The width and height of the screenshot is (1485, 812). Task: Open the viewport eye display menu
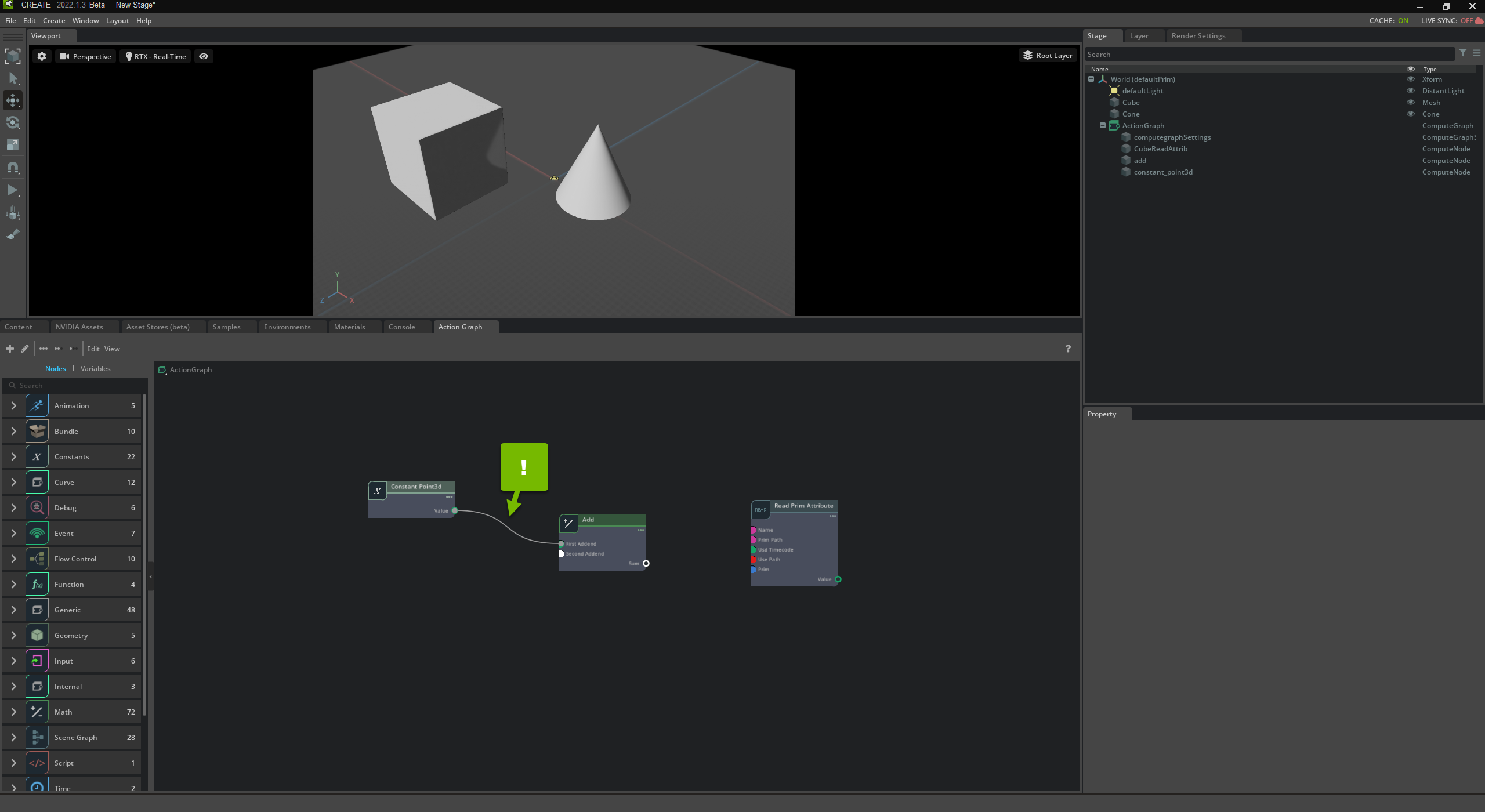coord(204,56)
